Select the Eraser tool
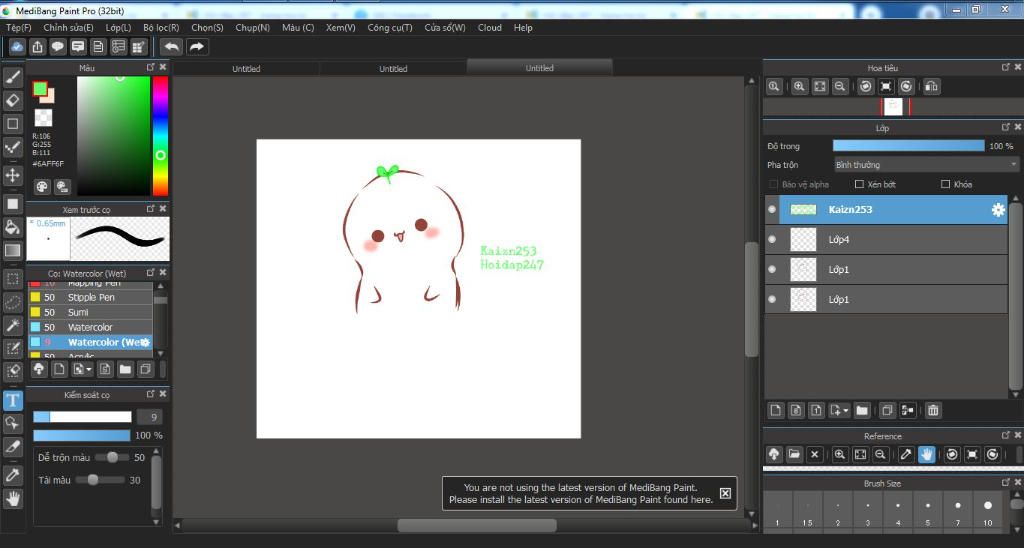Screen dimensions: 1024x548 [x=13, y=100]
